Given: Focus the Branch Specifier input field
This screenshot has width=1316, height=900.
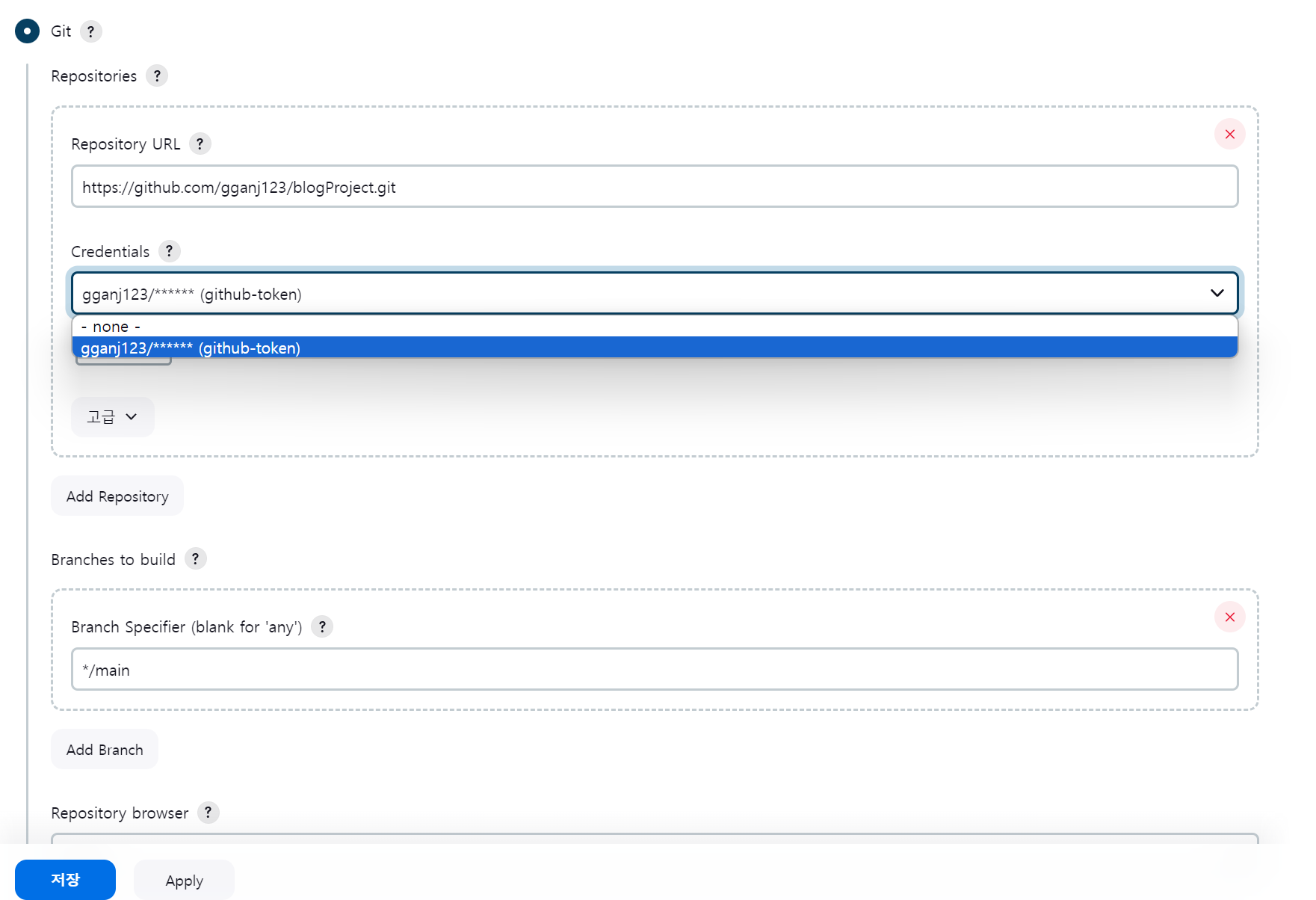Looking at the screenshot, I should click(x=655, y=670).
